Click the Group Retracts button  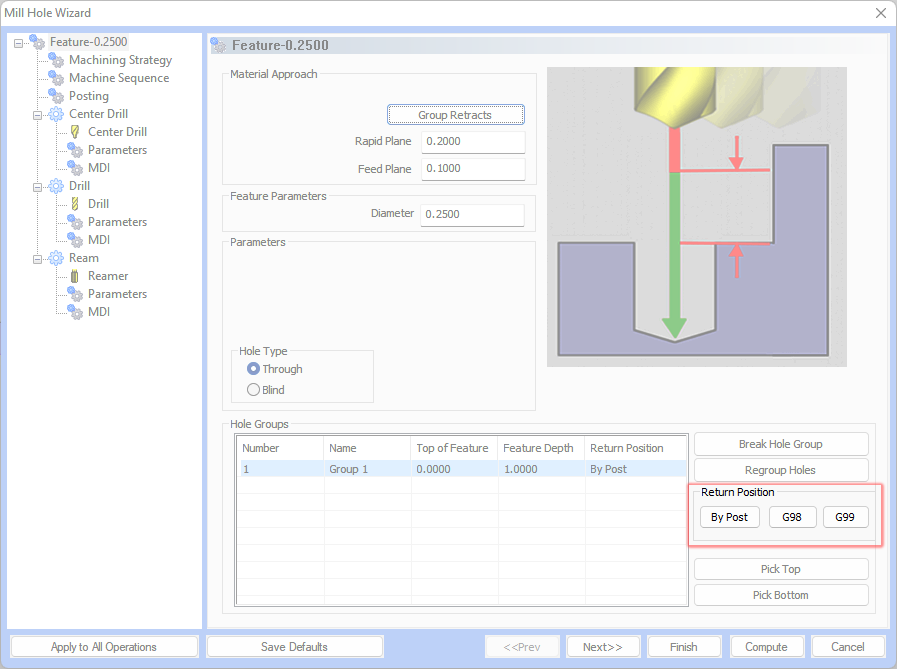[455, 114]
